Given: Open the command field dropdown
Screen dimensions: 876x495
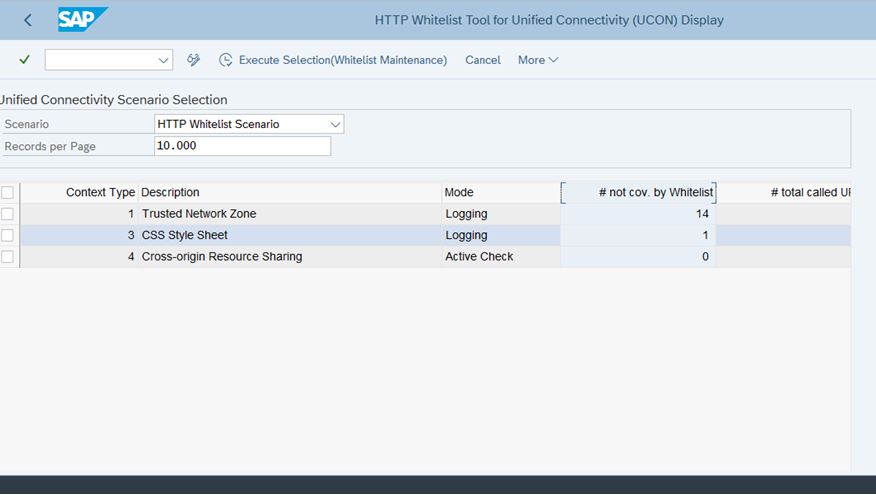Looking at the screenshot, I should point(163,60).
